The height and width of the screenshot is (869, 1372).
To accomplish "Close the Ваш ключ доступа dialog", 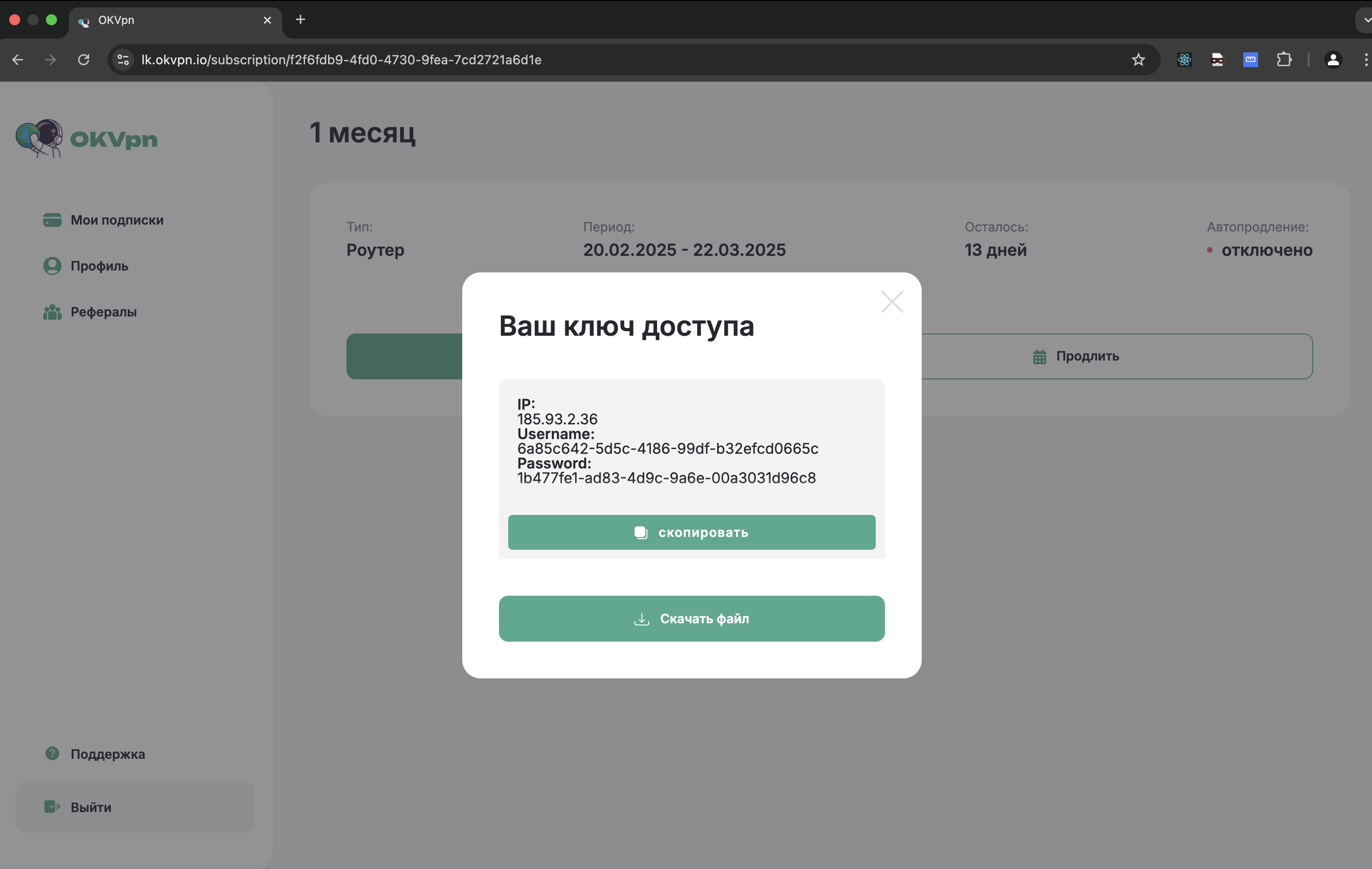I will pyautogui.click(x=892, y=302).
